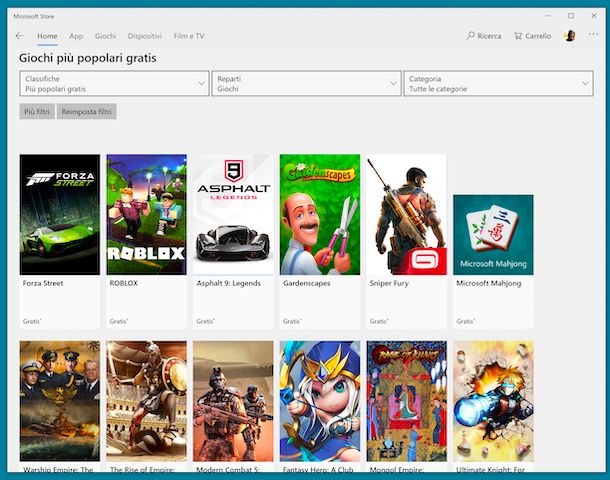Click the Forza Street title text

coord(43,283)
